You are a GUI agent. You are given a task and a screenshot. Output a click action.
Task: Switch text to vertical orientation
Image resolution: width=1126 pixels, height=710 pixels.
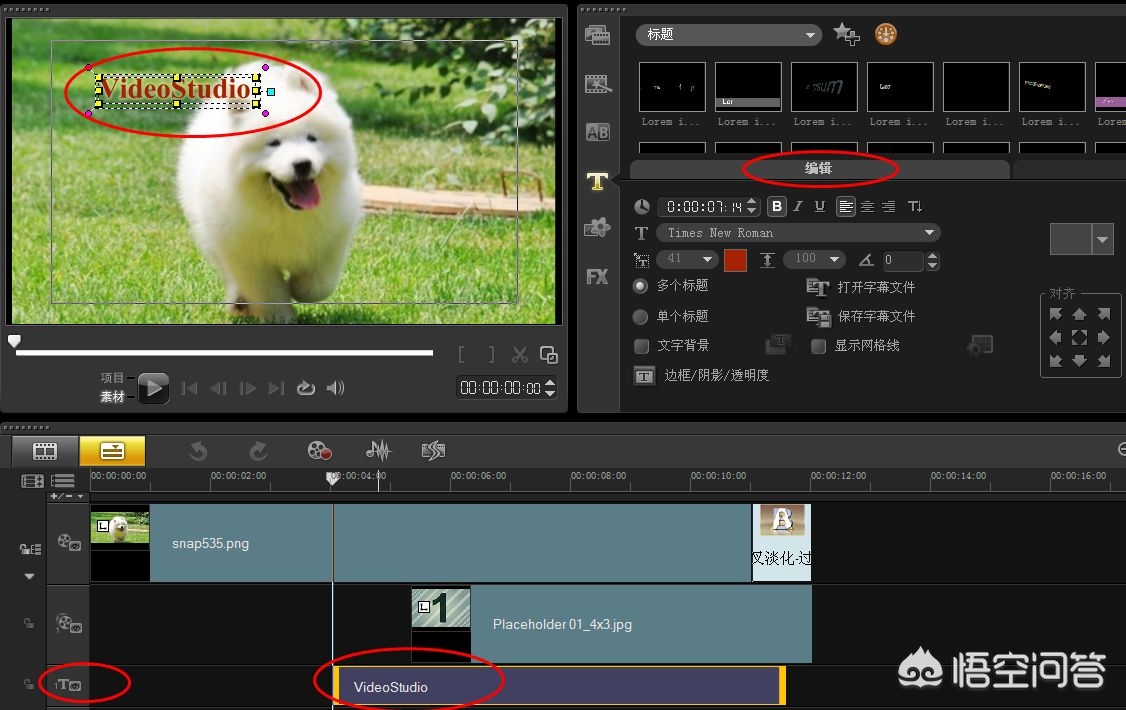[x=915, y=207]
